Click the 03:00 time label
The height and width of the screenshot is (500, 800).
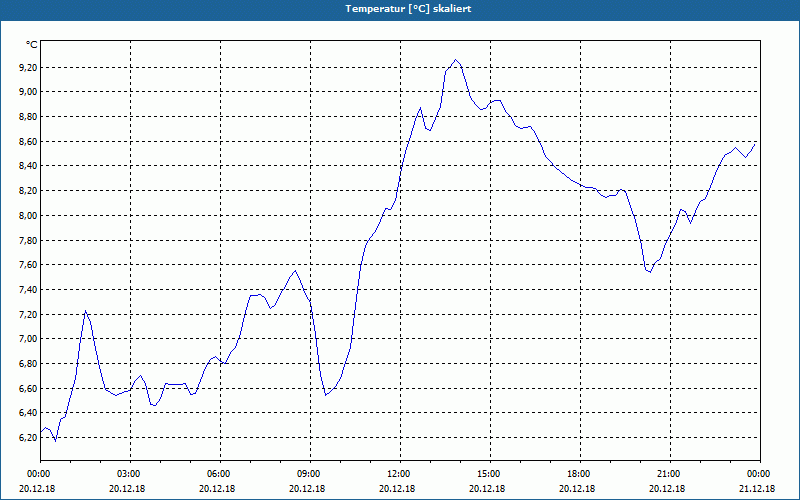point(128,474)
